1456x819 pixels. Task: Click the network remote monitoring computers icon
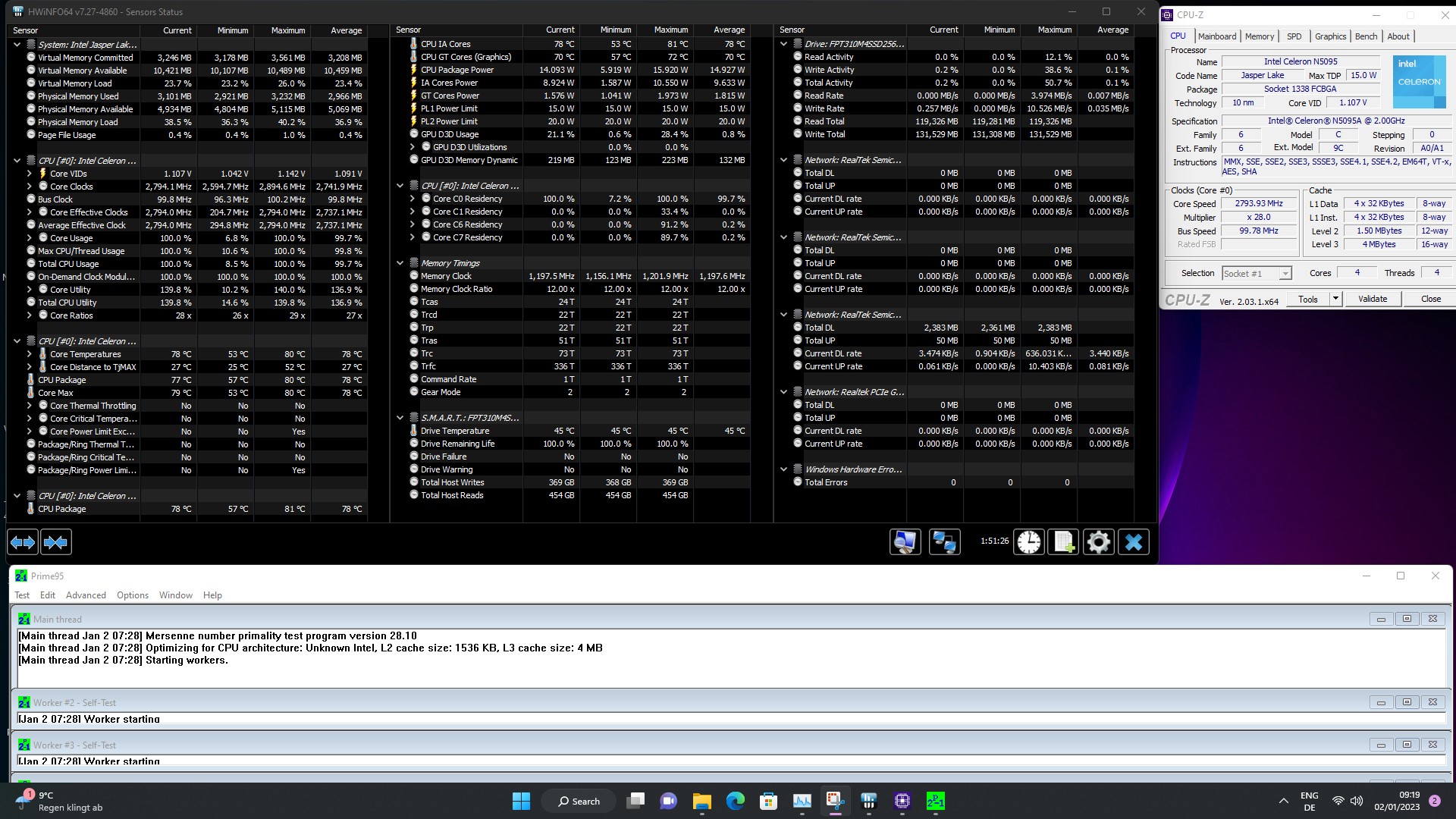[x=944, y=541]
